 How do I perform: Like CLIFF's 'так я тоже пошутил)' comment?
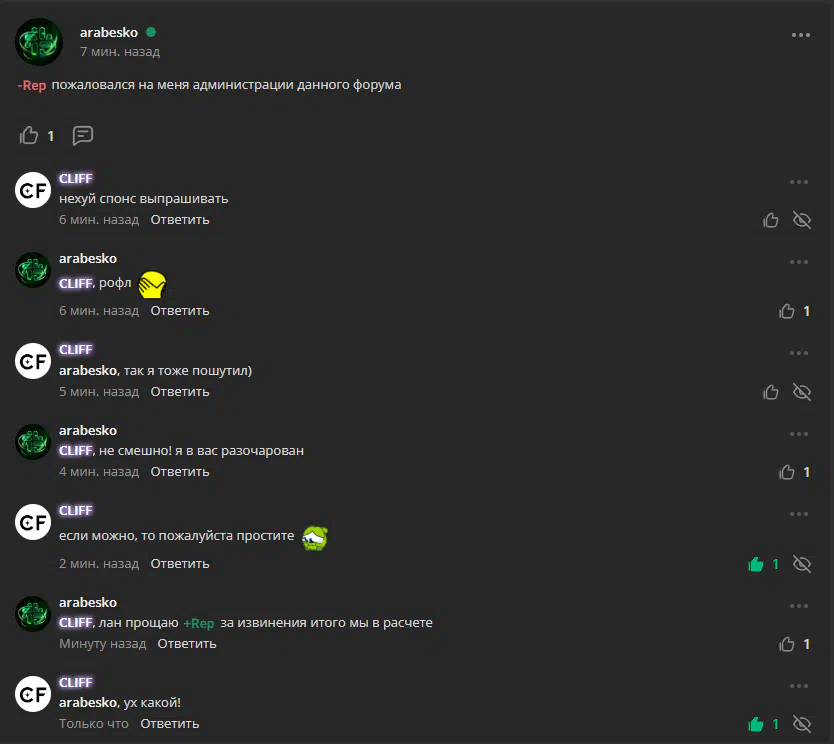[x=771, y=392]
